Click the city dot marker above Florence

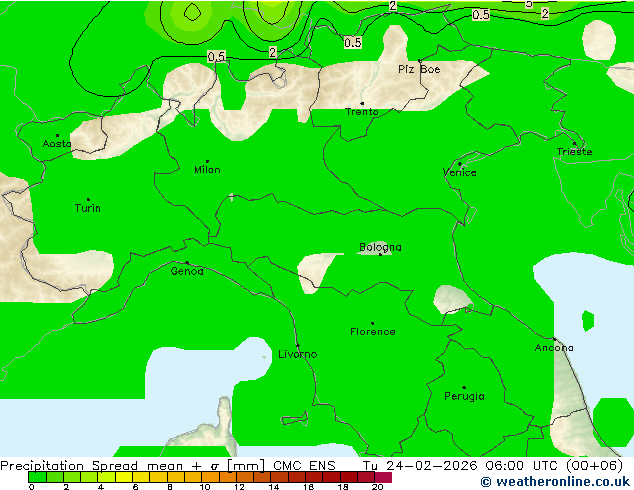pyautogui.click(x=372, y=323)
